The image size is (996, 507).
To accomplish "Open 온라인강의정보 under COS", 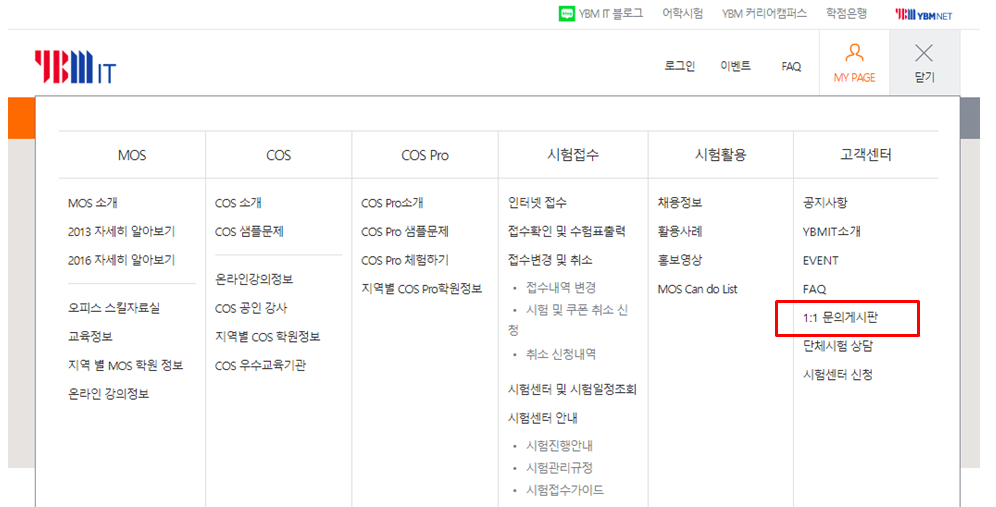I will 254,279.
